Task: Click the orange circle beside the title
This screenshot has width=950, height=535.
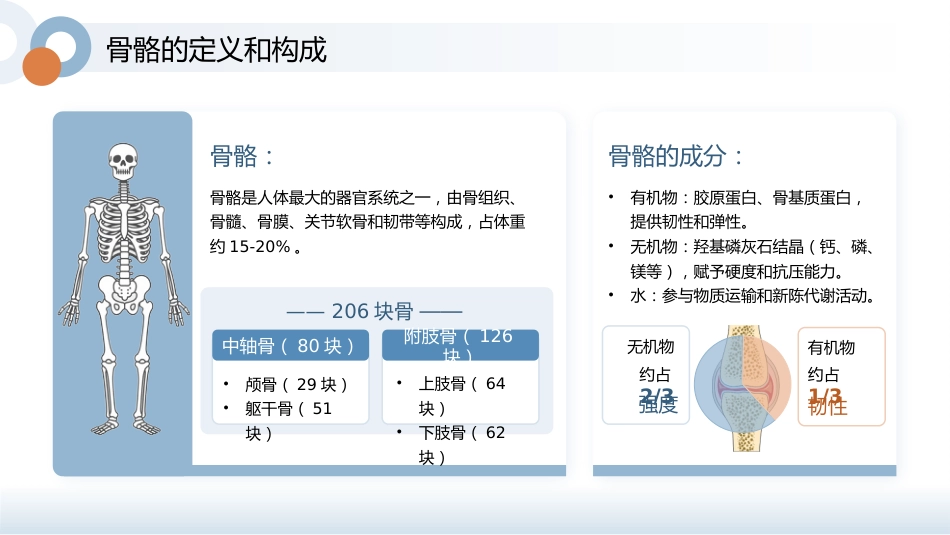Action: (42, 67)
